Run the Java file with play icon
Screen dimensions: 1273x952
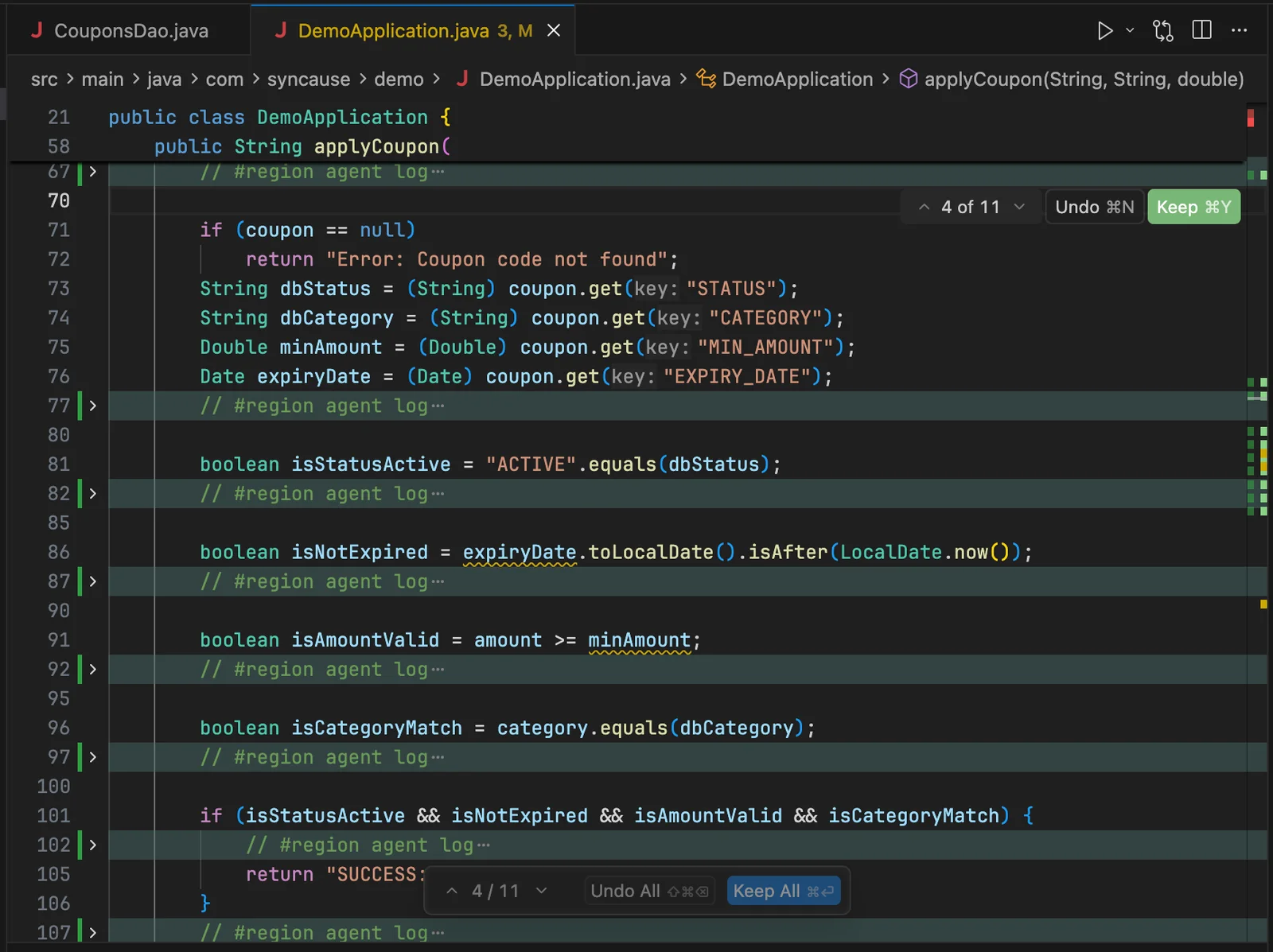point(1104,31)
